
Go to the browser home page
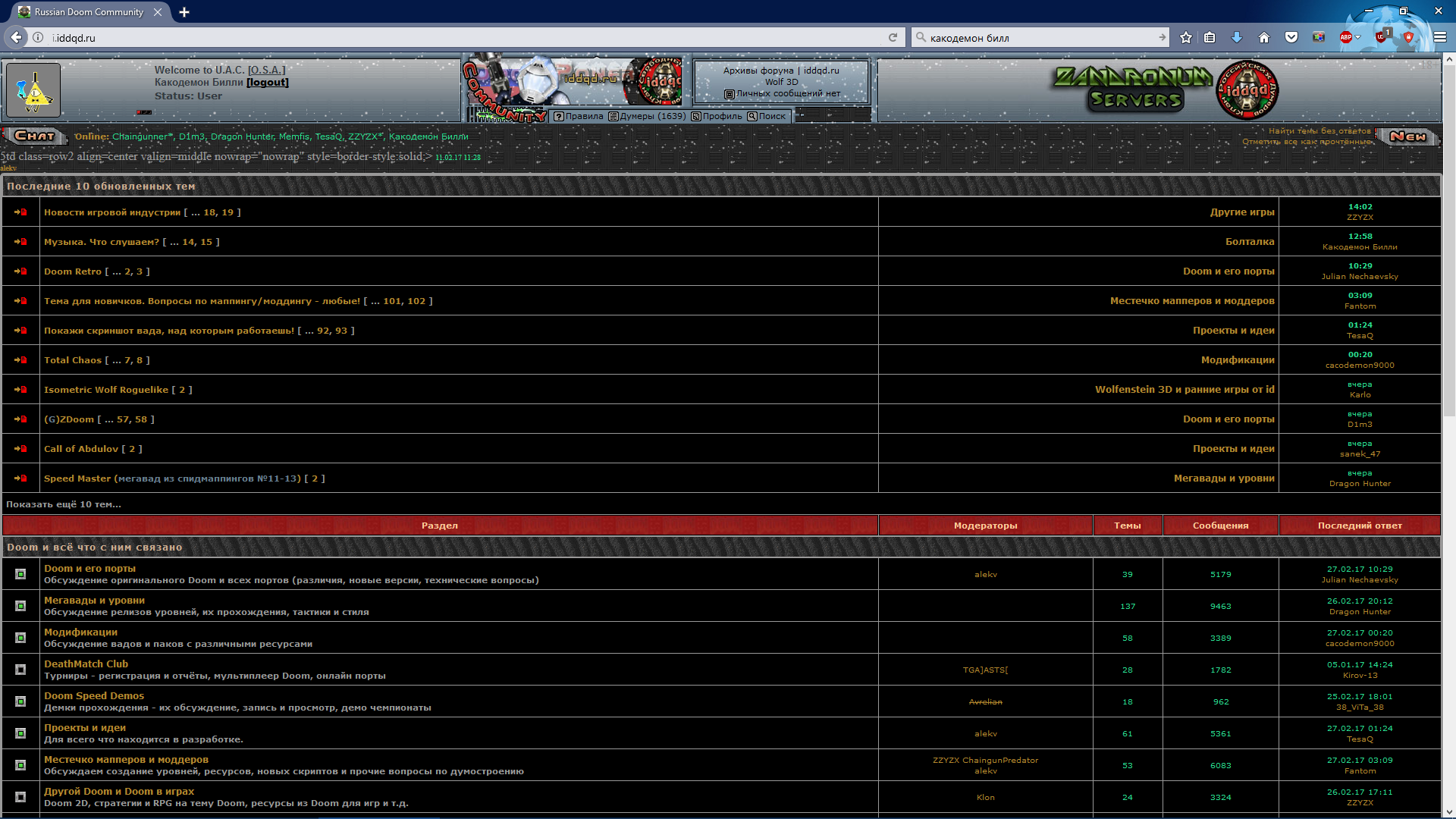click(1263, 37)
